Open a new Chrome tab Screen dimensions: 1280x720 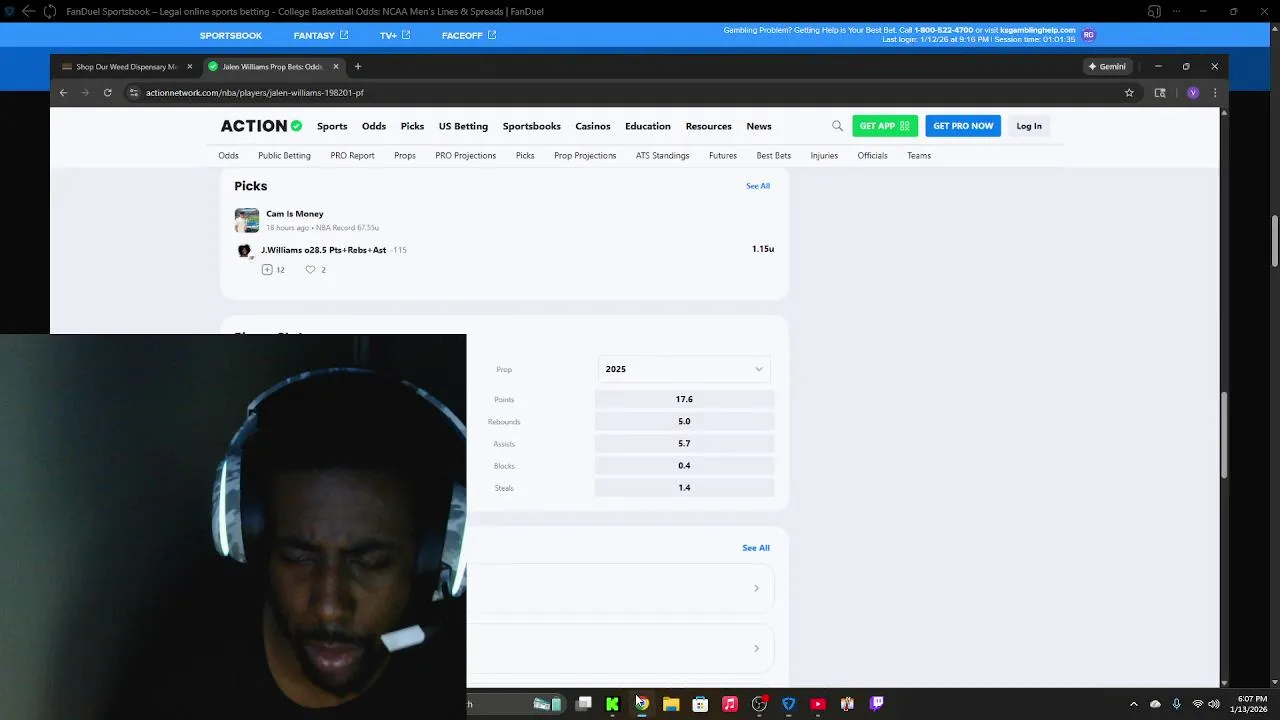[x=358, y=67]
